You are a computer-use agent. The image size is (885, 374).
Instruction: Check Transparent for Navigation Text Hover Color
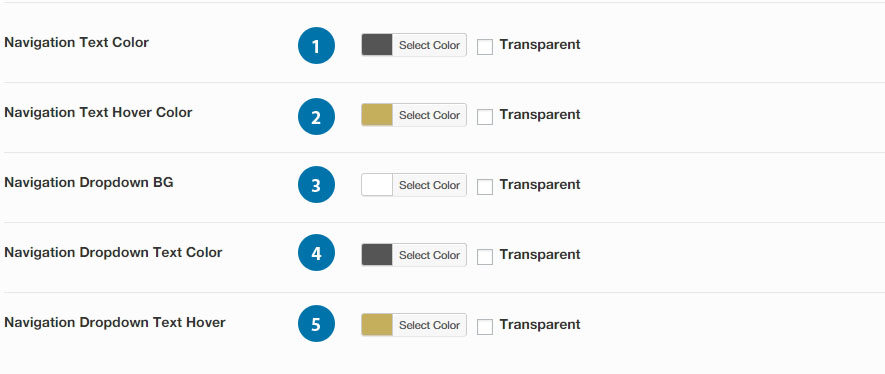(x=485, y=117)
